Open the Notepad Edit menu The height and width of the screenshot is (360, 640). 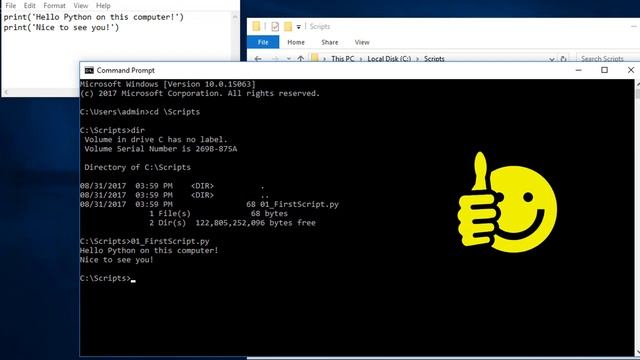click(29, 6)
